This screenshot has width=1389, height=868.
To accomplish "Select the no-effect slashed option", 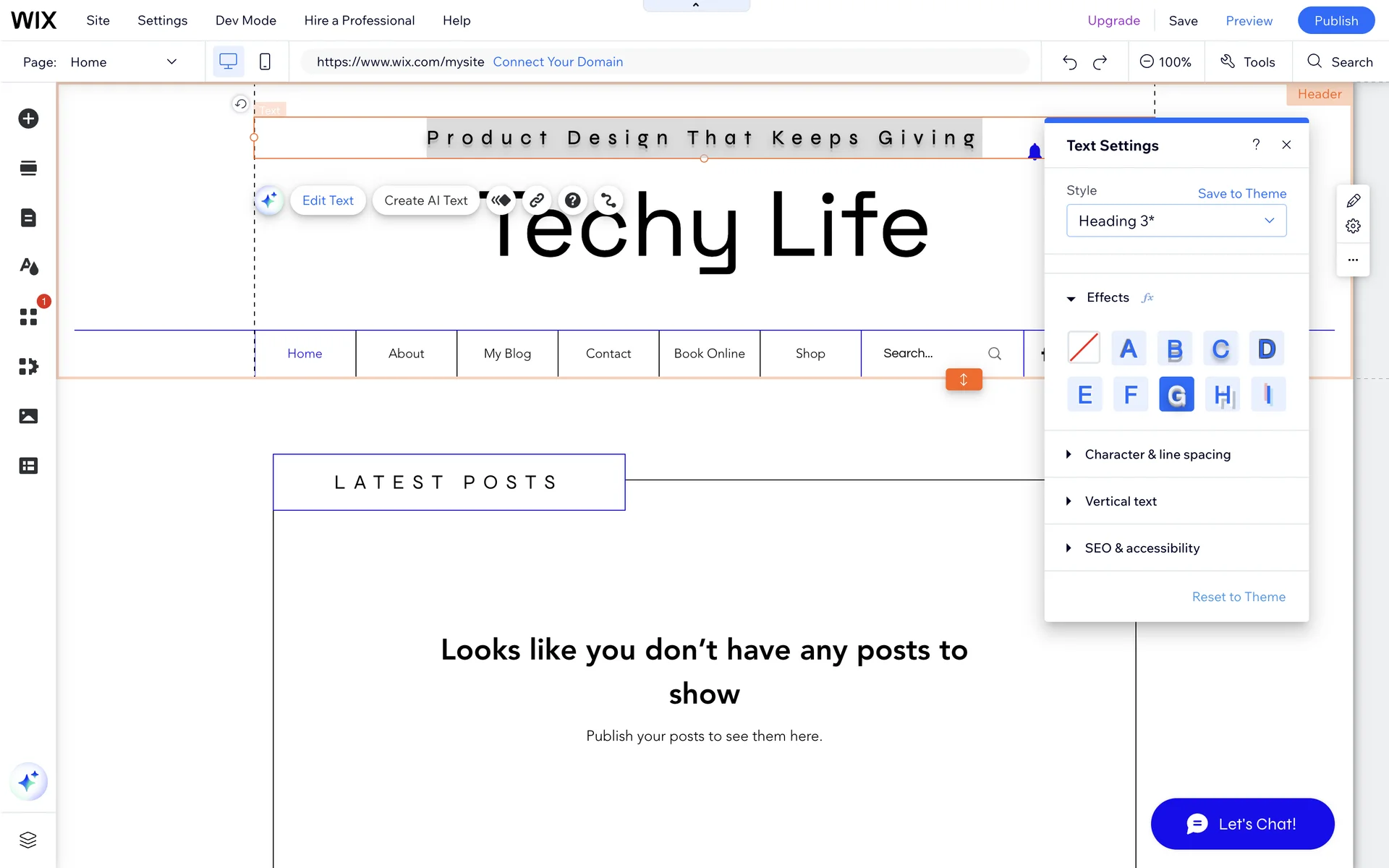I will coord(1084,349).
